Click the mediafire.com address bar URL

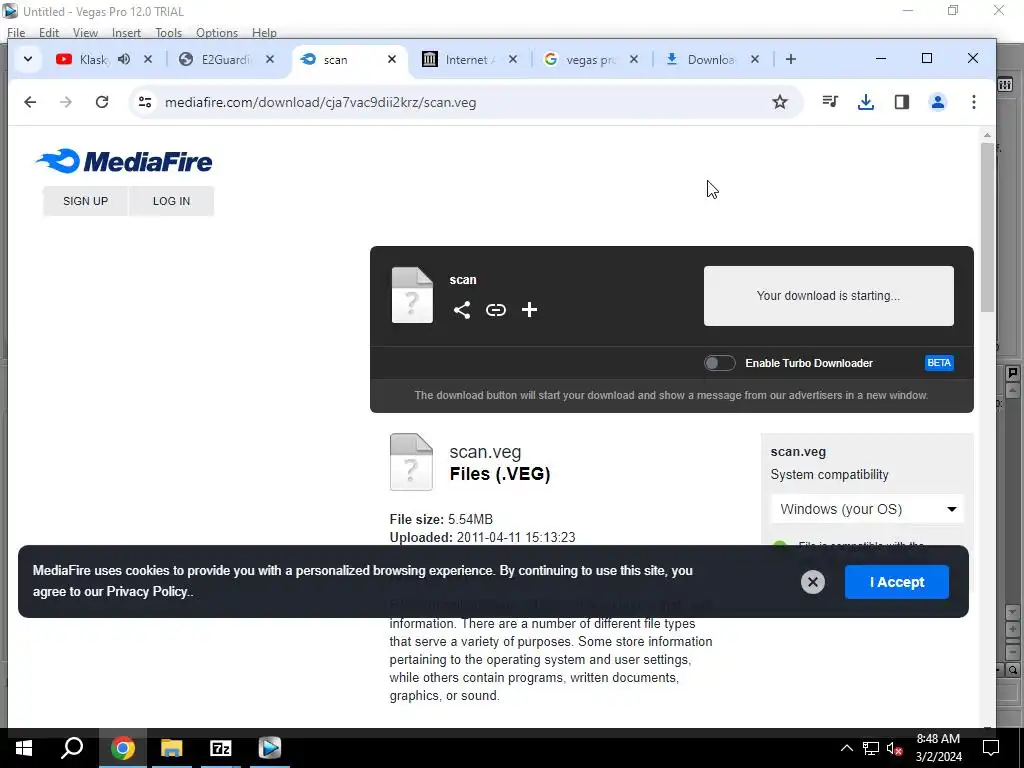pyautogui.click(x=320, y=103)
